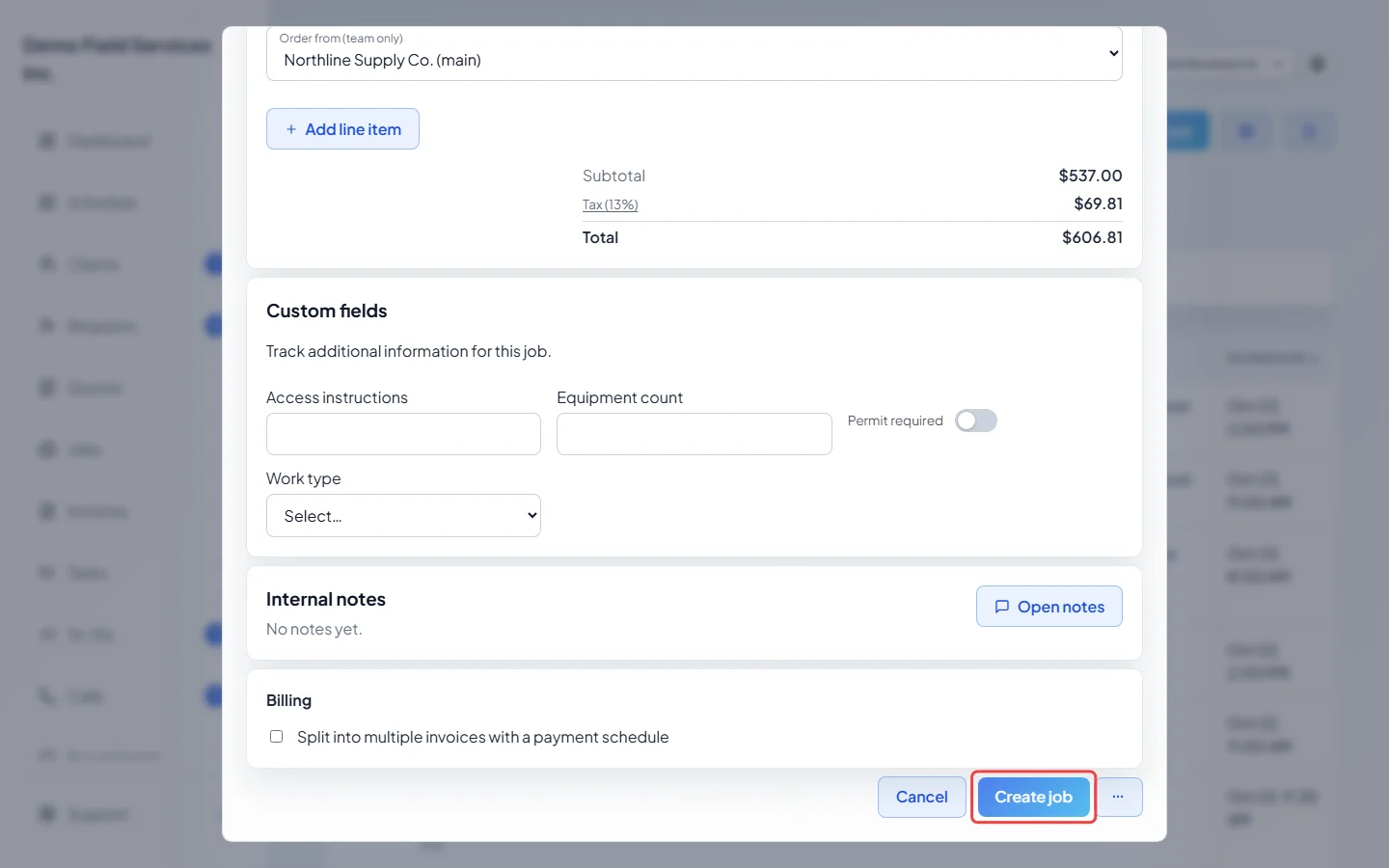Image resolution: width=1389 pixels, height=868 pixels.
Task: Check Split into multiple invoices checkbox
Action: pyautogui.click(x=277, y=737)
